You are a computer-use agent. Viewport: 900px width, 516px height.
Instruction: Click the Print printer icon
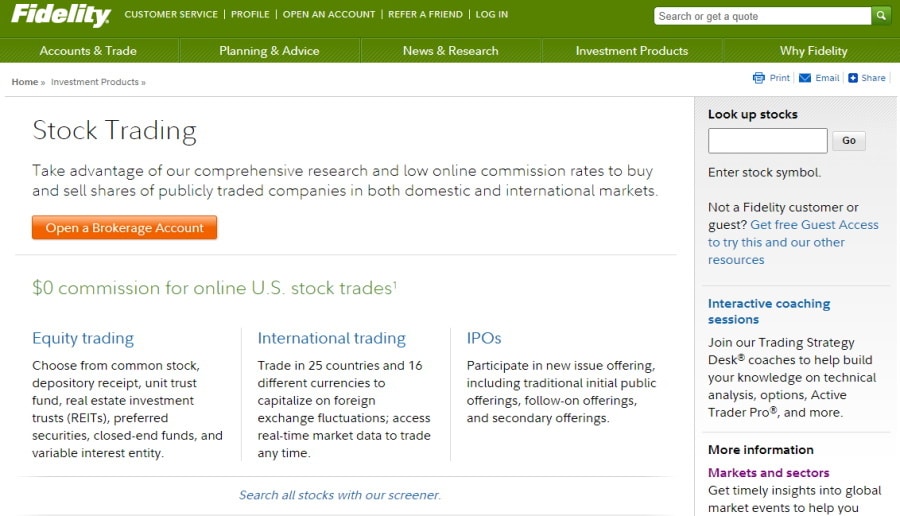pos(759,78)
